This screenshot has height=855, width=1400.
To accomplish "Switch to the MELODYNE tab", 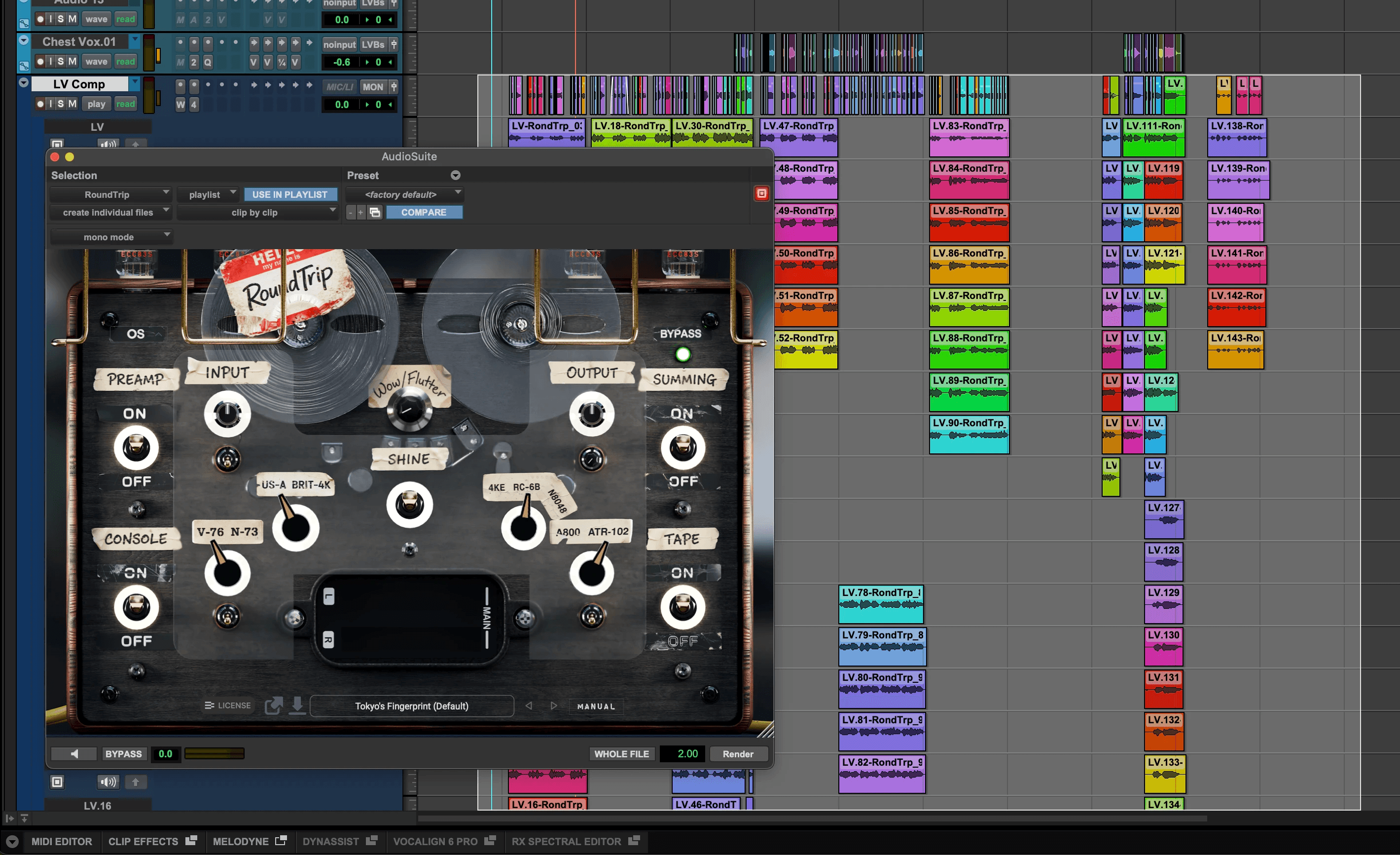I will 240,841.
